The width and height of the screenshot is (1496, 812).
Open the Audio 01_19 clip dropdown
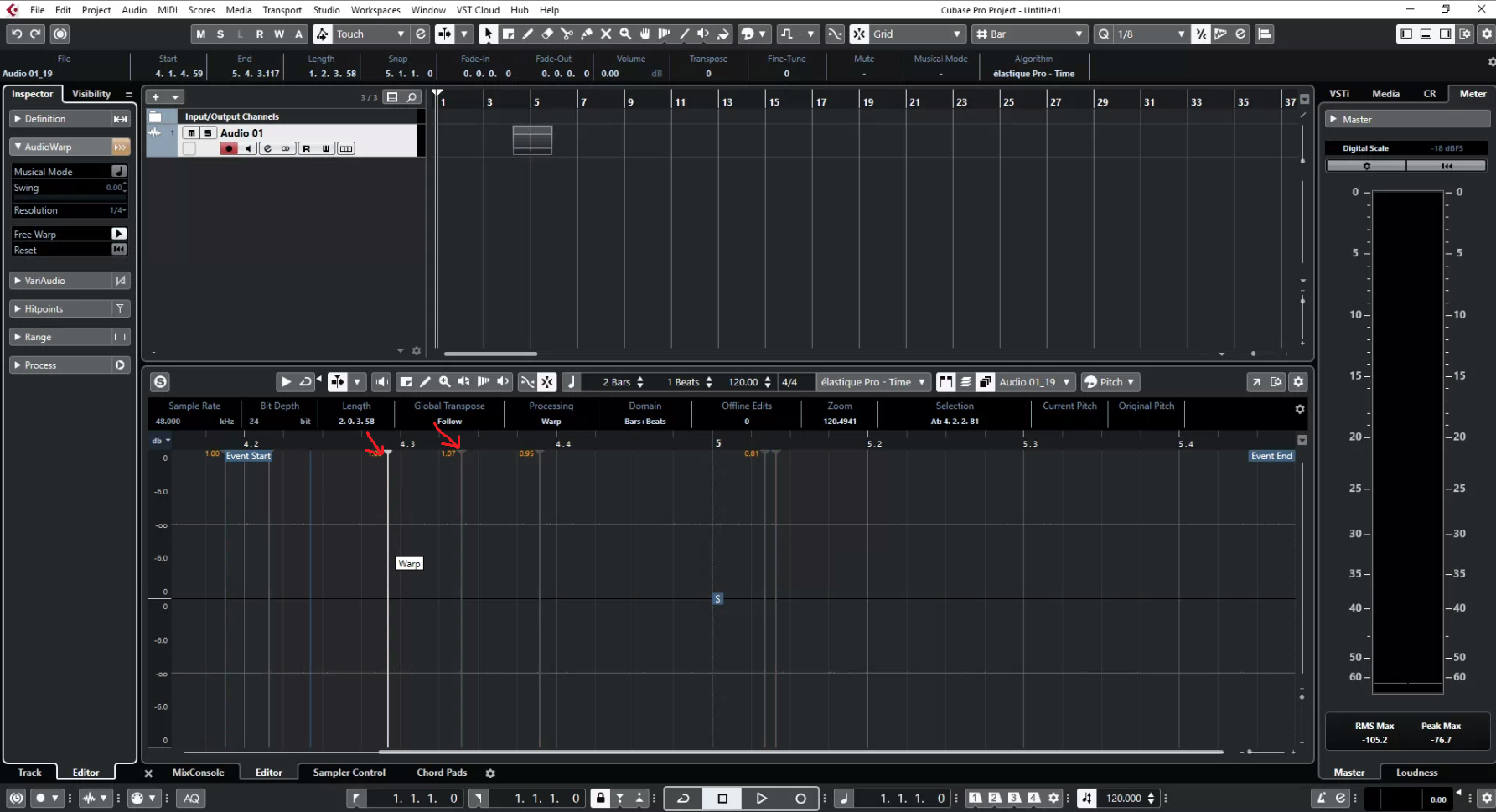tap(1033, 382)
